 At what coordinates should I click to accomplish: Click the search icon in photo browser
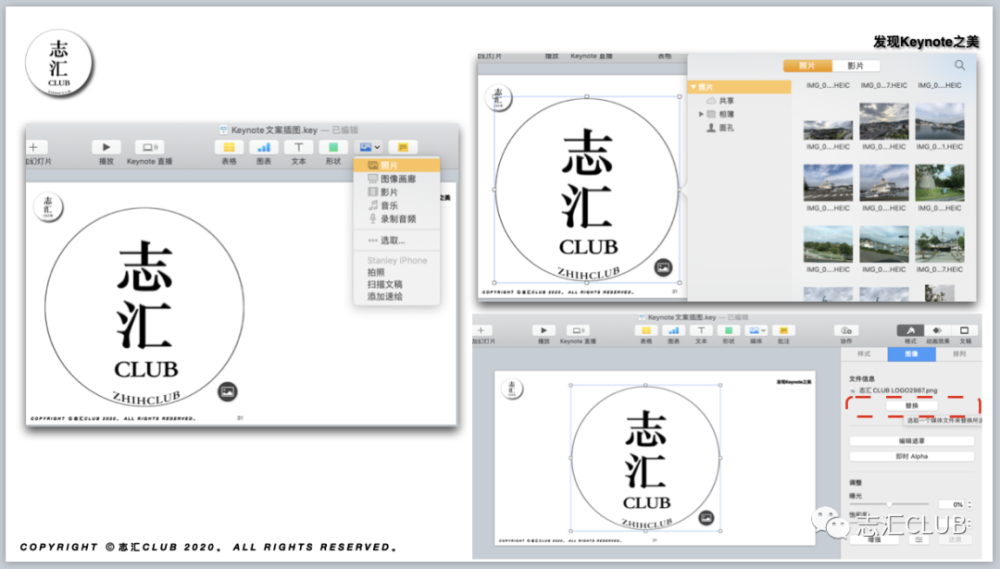point(959,65)
